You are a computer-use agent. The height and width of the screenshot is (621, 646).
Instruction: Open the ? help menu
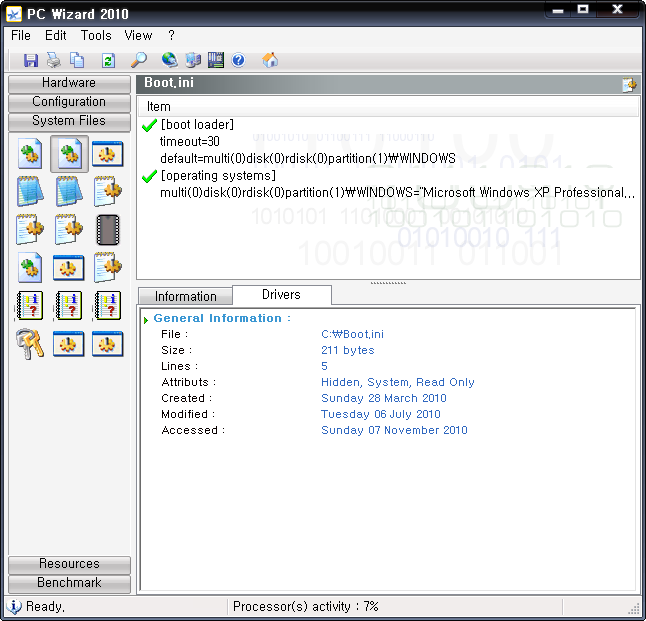(x=171, y=36)
